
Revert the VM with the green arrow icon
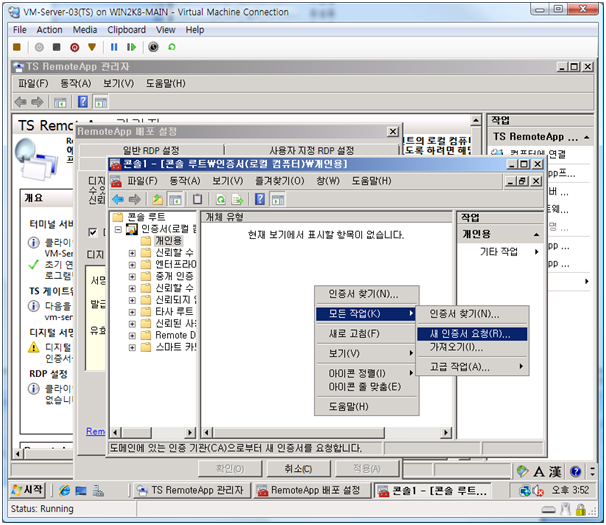tap(172, 47)
